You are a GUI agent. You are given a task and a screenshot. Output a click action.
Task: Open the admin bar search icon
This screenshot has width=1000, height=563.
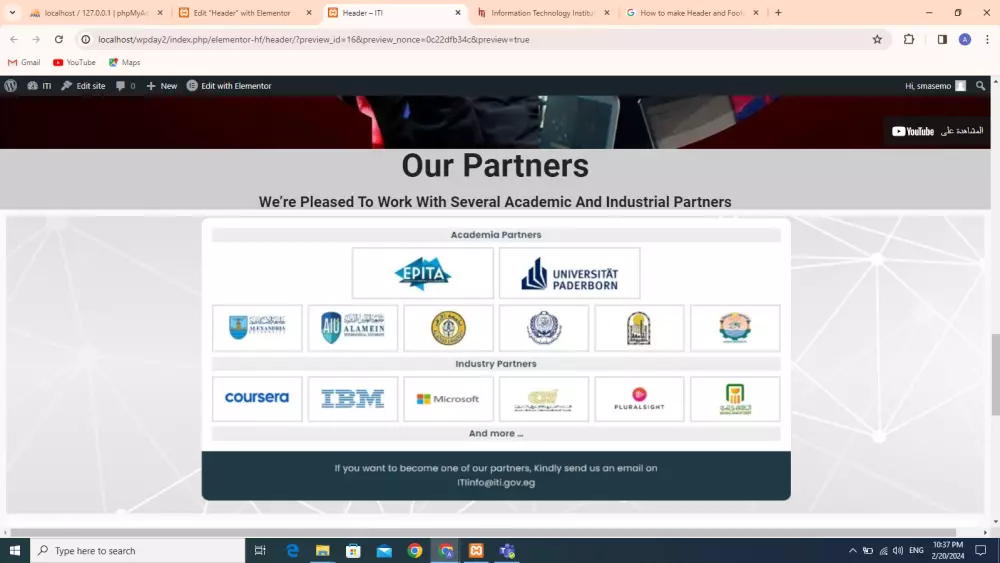[980, 85]
